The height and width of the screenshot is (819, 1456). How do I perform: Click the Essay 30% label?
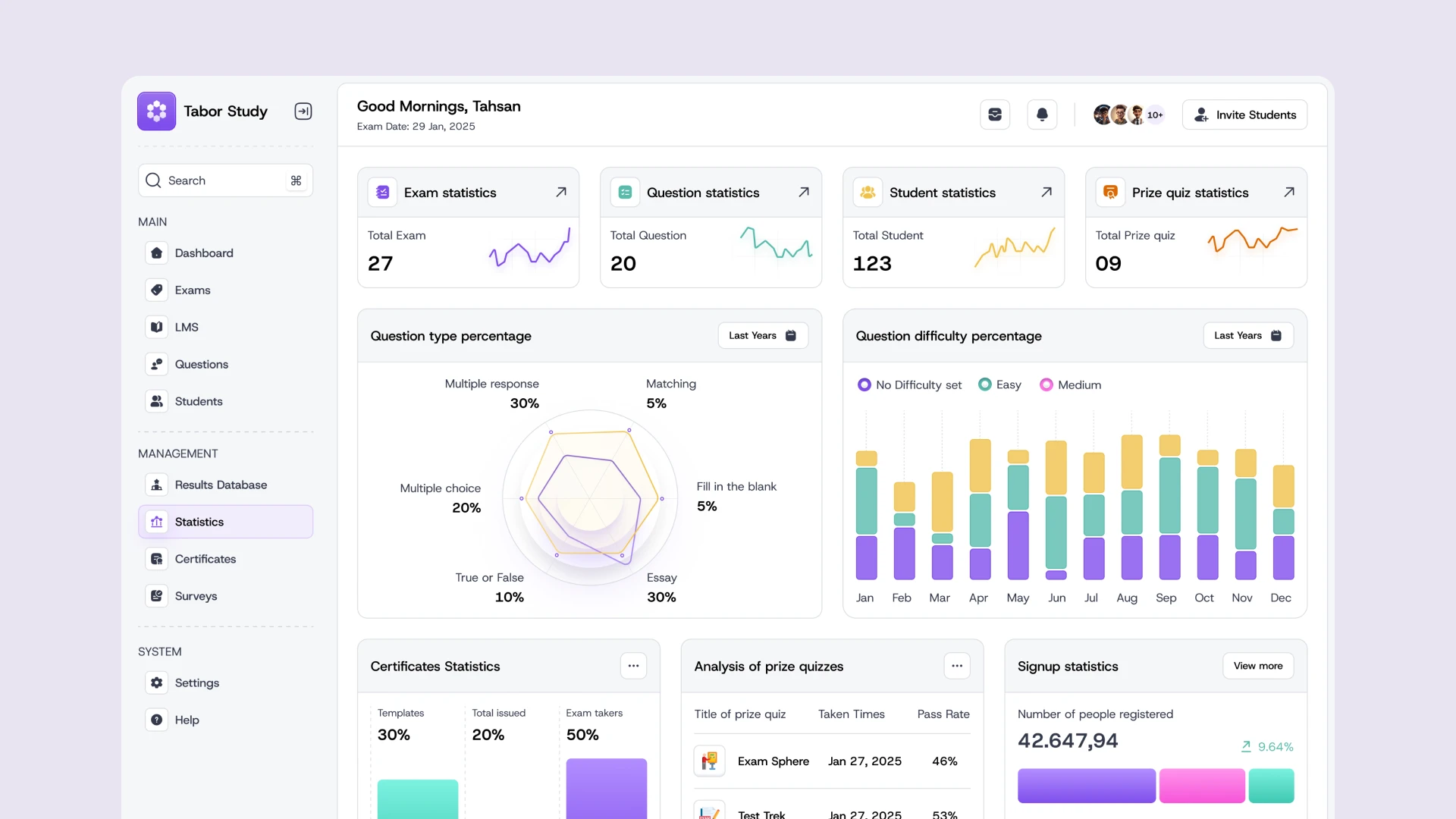point(661,587)
